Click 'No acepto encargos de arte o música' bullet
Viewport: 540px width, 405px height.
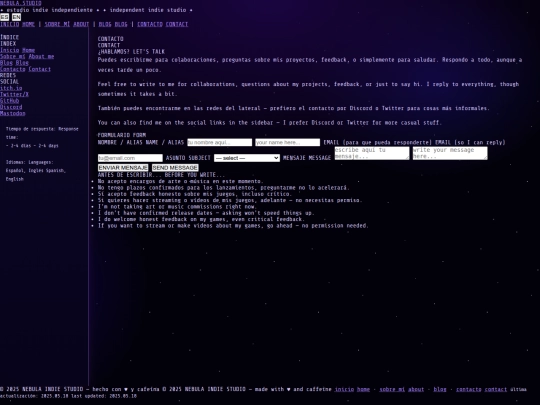pos(180,181)
